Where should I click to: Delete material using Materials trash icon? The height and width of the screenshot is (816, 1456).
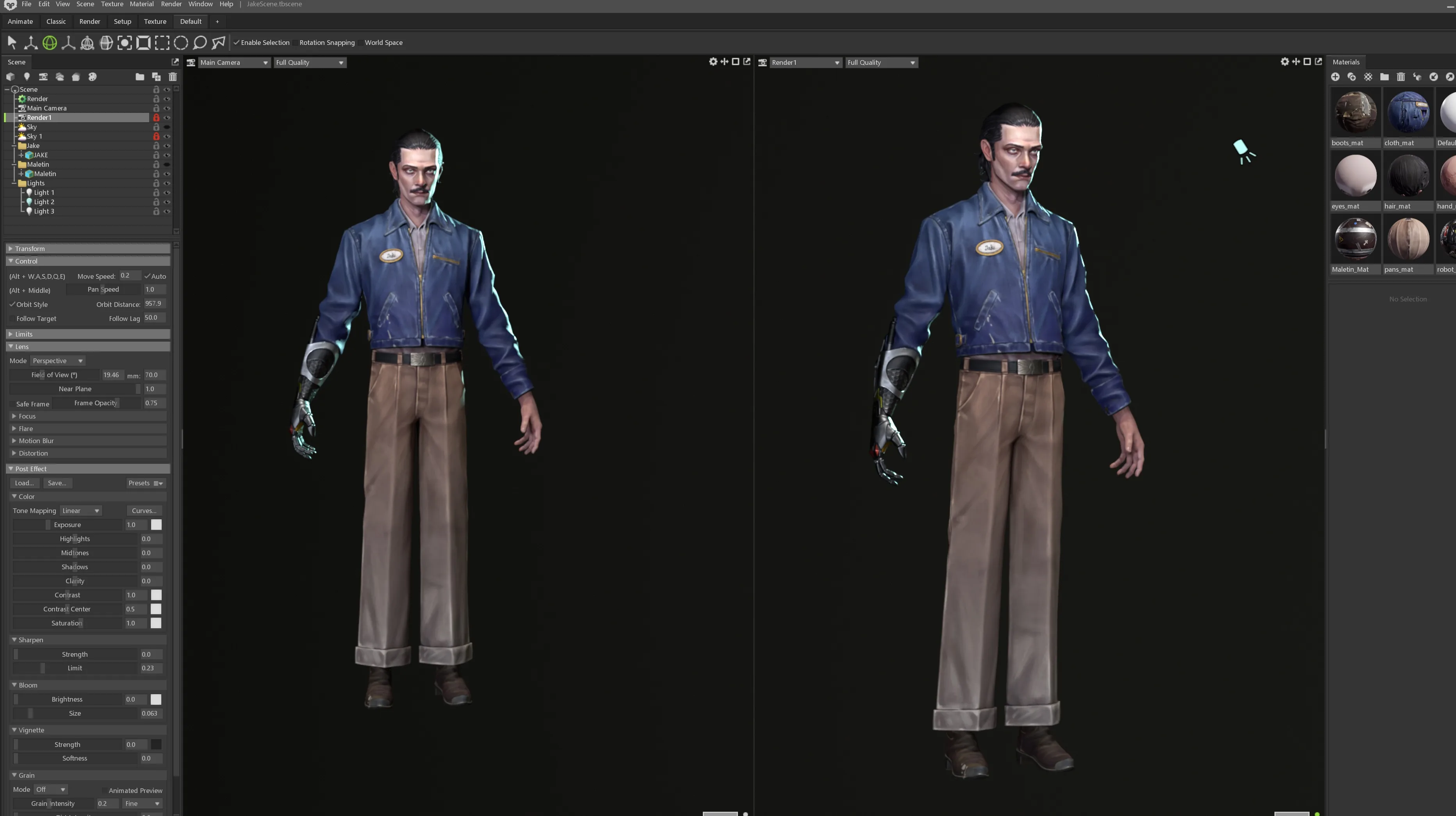[1401, 77]
